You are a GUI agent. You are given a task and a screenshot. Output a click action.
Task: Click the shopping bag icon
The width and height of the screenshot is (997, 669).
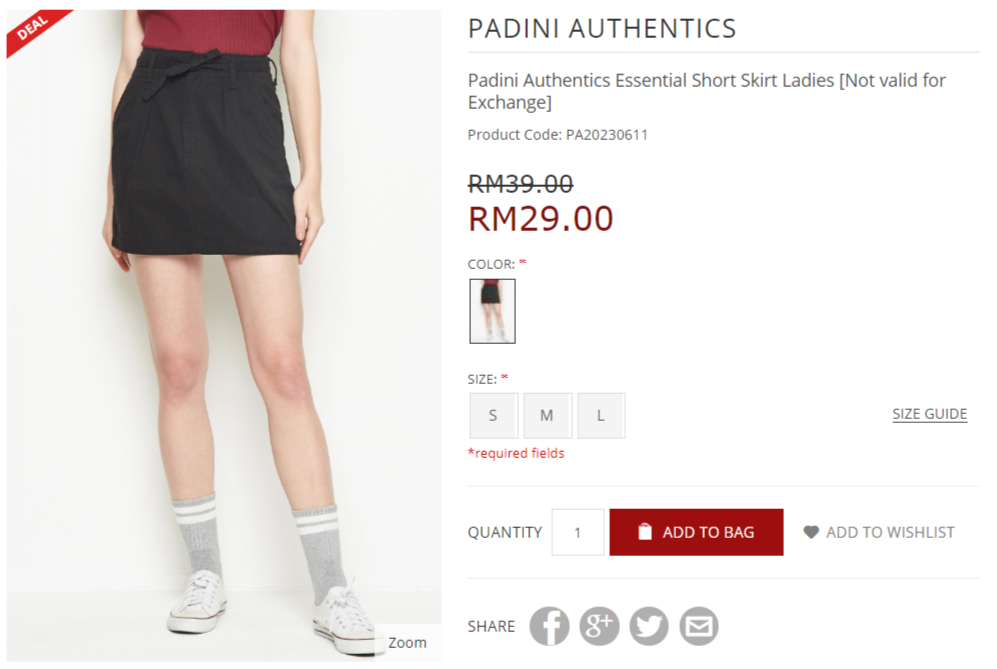point(645,532)
